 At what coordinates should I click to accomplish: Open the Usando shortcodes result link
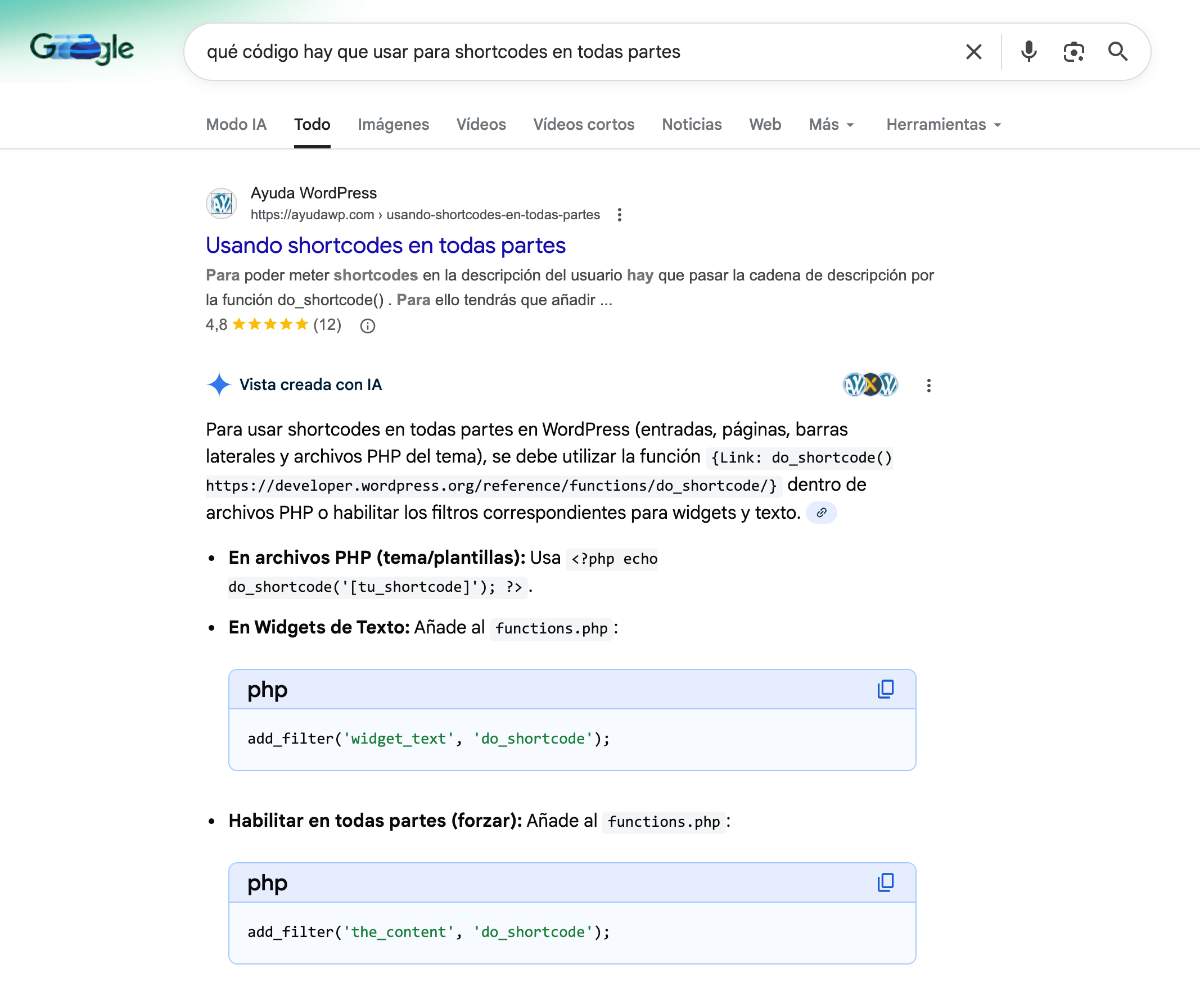click(x=386, y=245)
